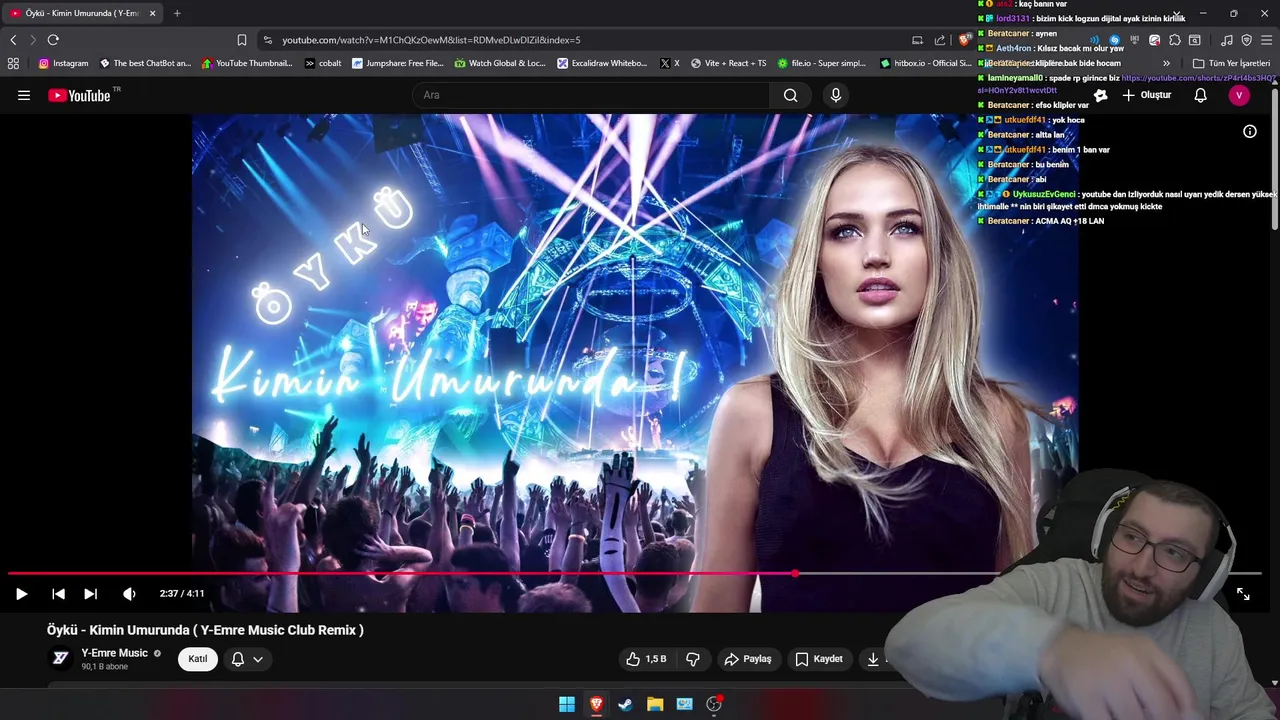Bookmark this page using the bookmark icon
1280x720 pixels.
pyautogui.click(x=241, y=40)
